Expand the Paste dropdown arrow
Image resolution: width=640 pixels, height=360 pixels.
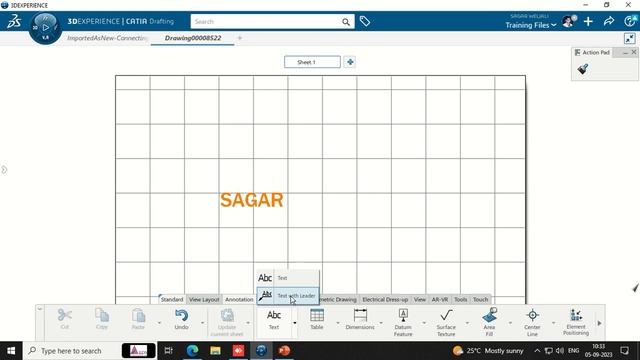coord(159,323)
